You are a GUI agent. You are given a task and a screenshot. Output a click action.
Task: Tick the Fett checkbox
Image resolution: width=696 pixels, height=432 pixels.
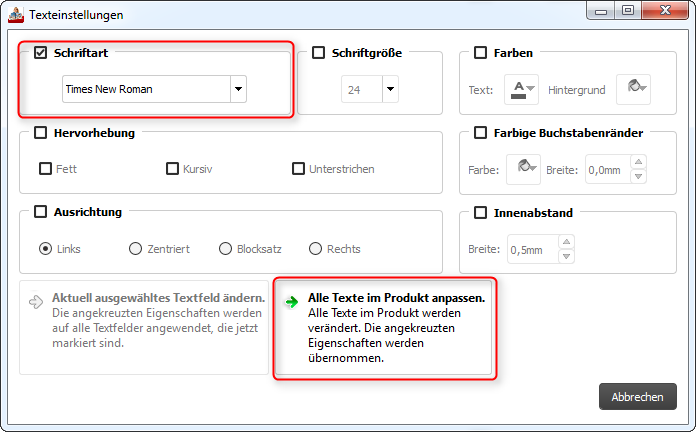[x=45, y=169]
